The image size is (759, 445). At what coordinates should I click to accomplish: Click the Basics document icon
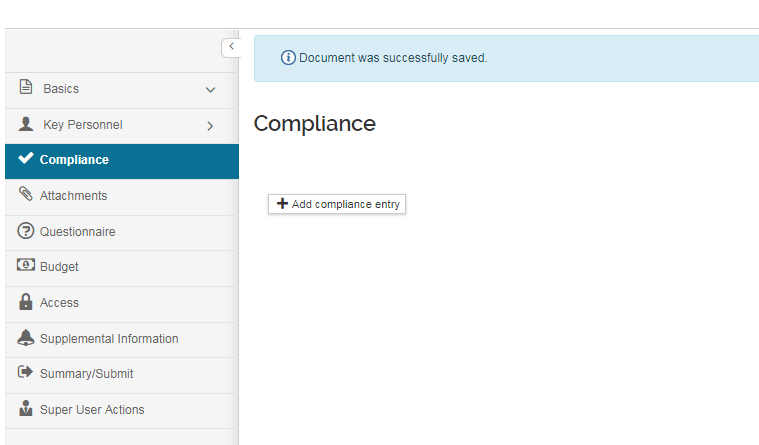26,87
